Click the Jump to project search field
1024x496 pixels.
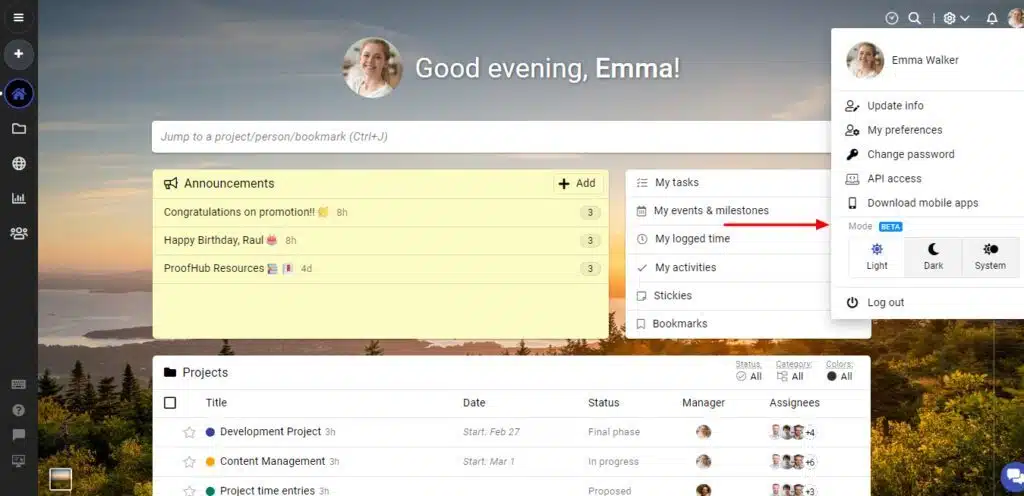point(490,137)
